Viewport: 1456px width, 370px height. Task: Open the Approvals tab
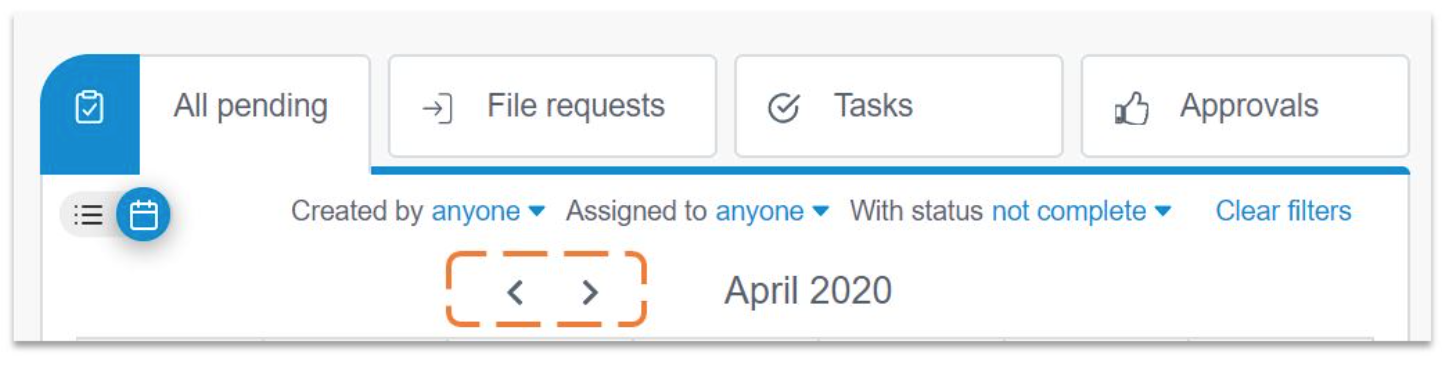1245,106
